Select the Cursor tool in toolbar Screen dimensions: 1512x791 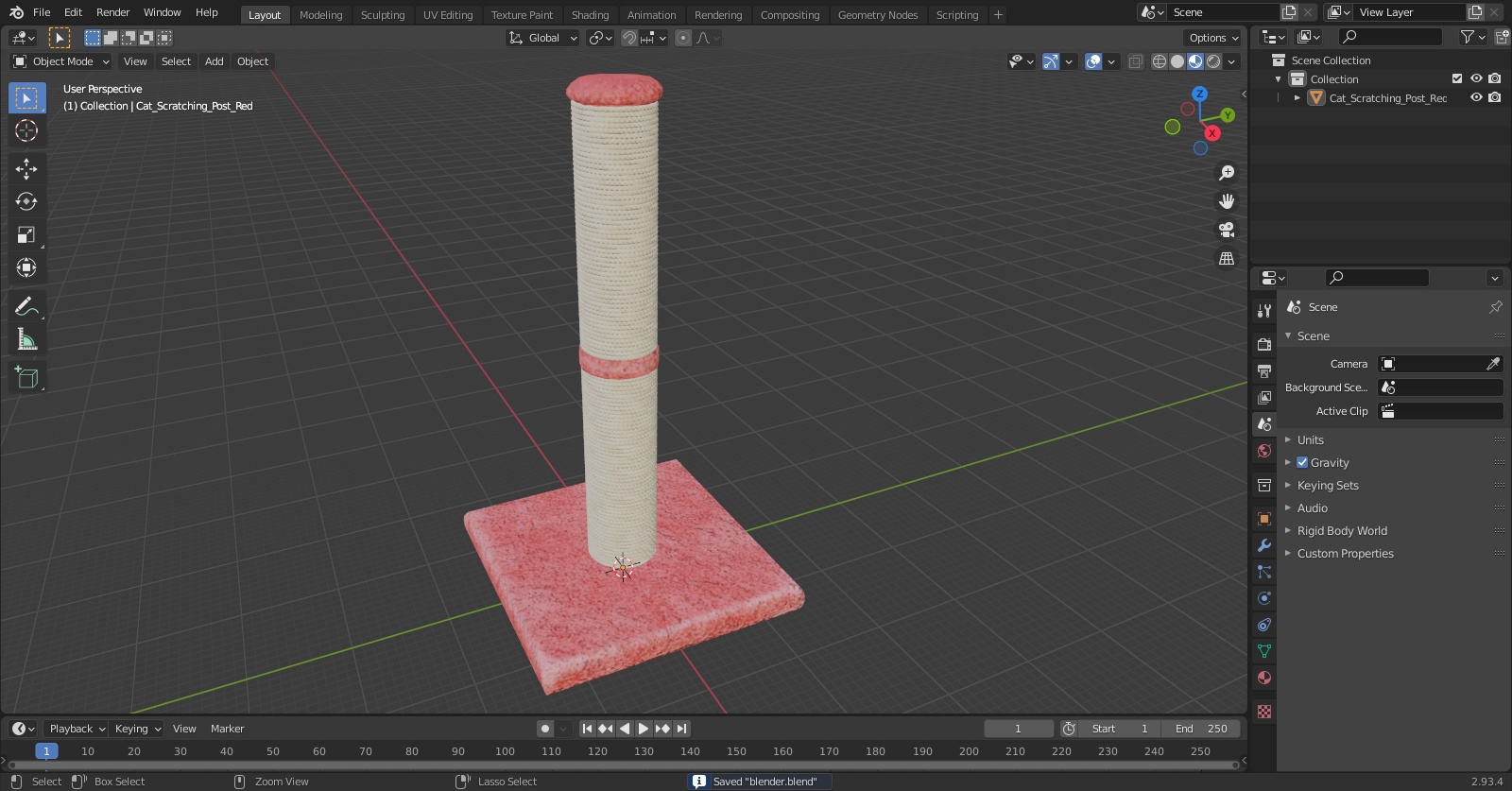(26, 130)
